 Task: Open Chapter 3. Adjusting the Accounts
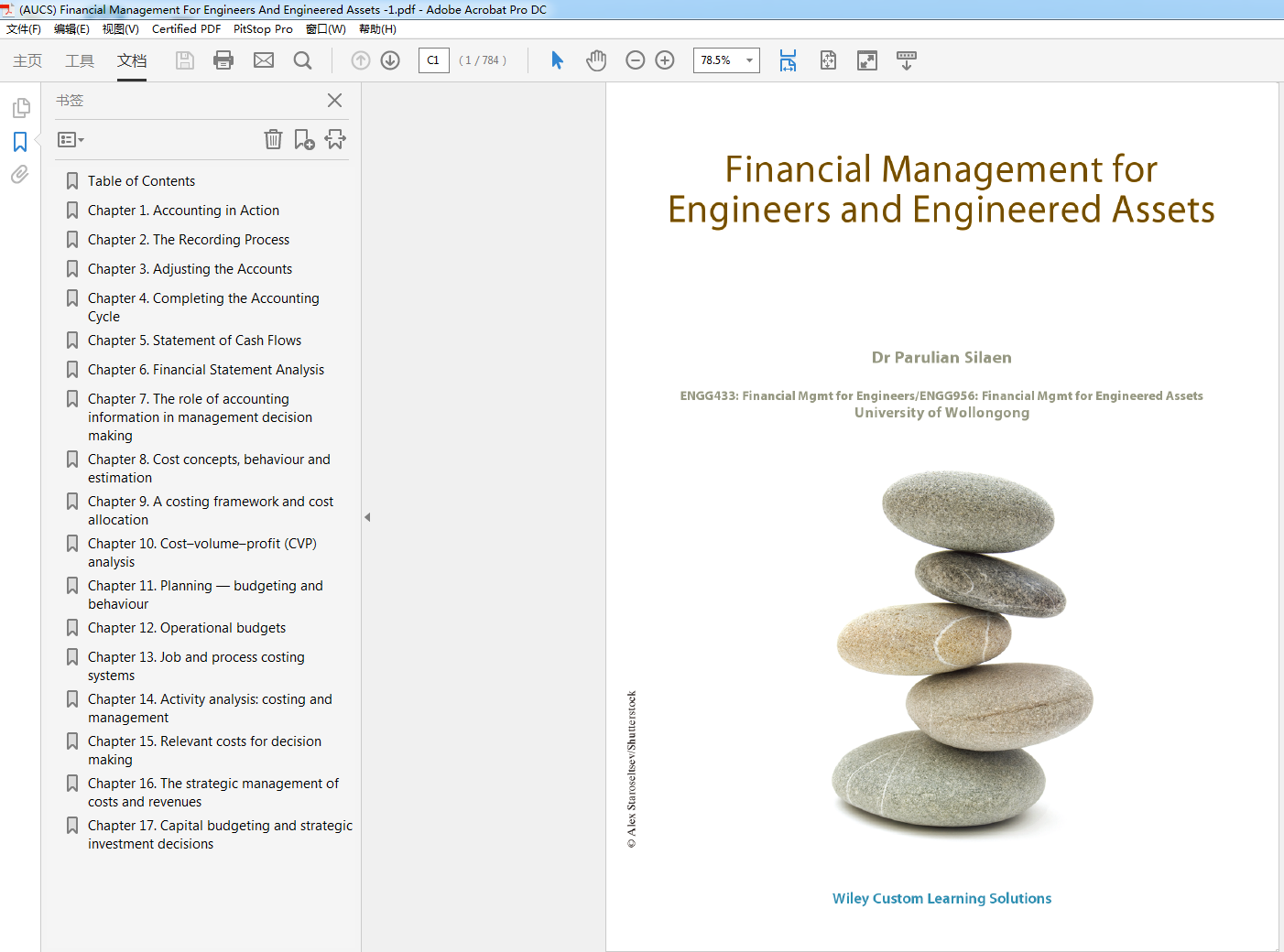[x=190, y=269]
